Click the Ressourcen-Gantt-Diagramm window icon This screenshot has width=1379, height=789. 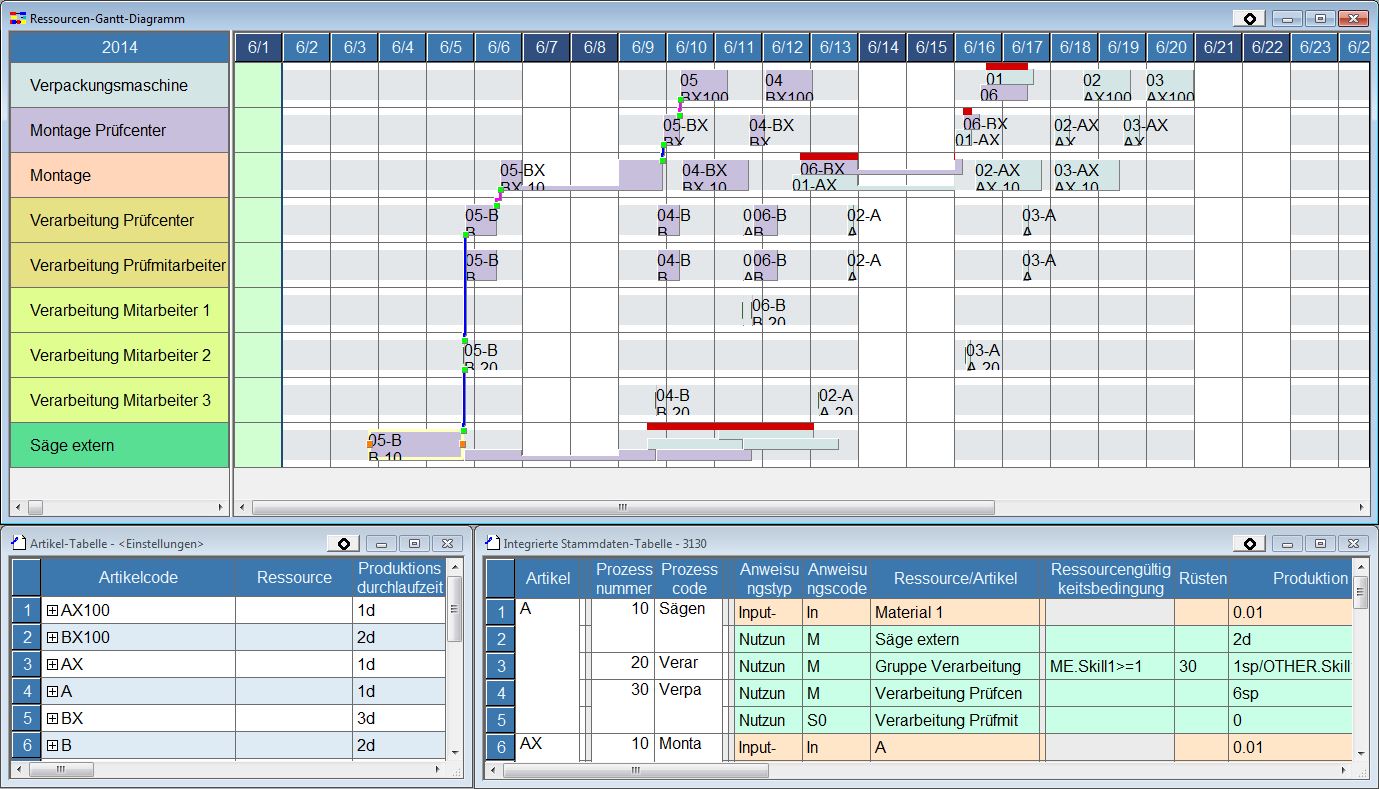click(17, 19)
